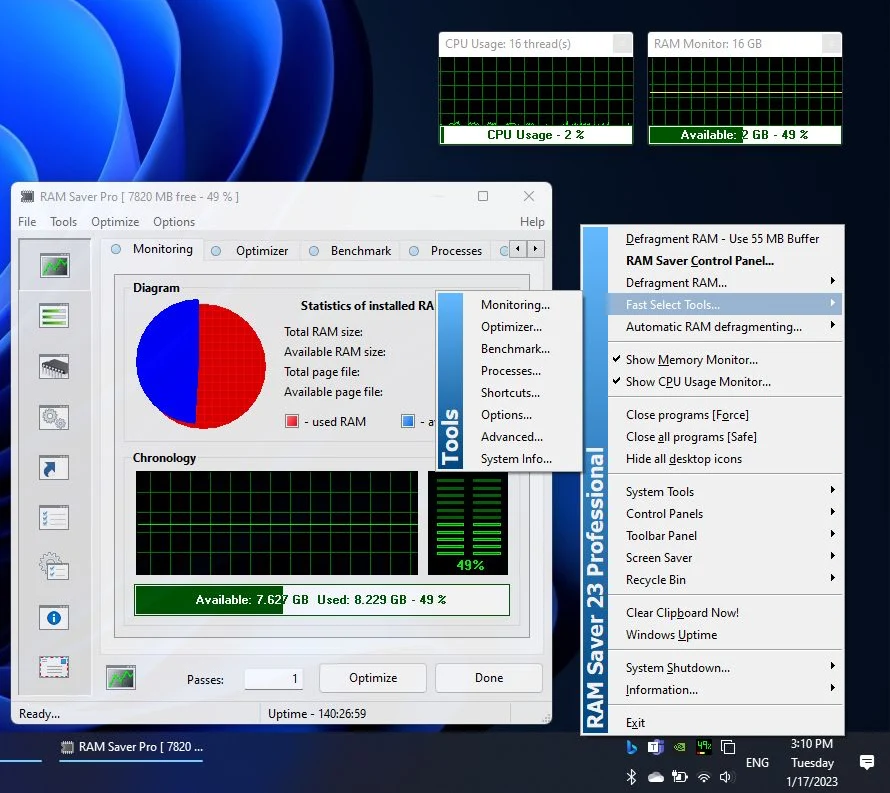The height and width of the screenshot is (793, 890).
Task: Open the File menu
Action: [x=27, y=222]
